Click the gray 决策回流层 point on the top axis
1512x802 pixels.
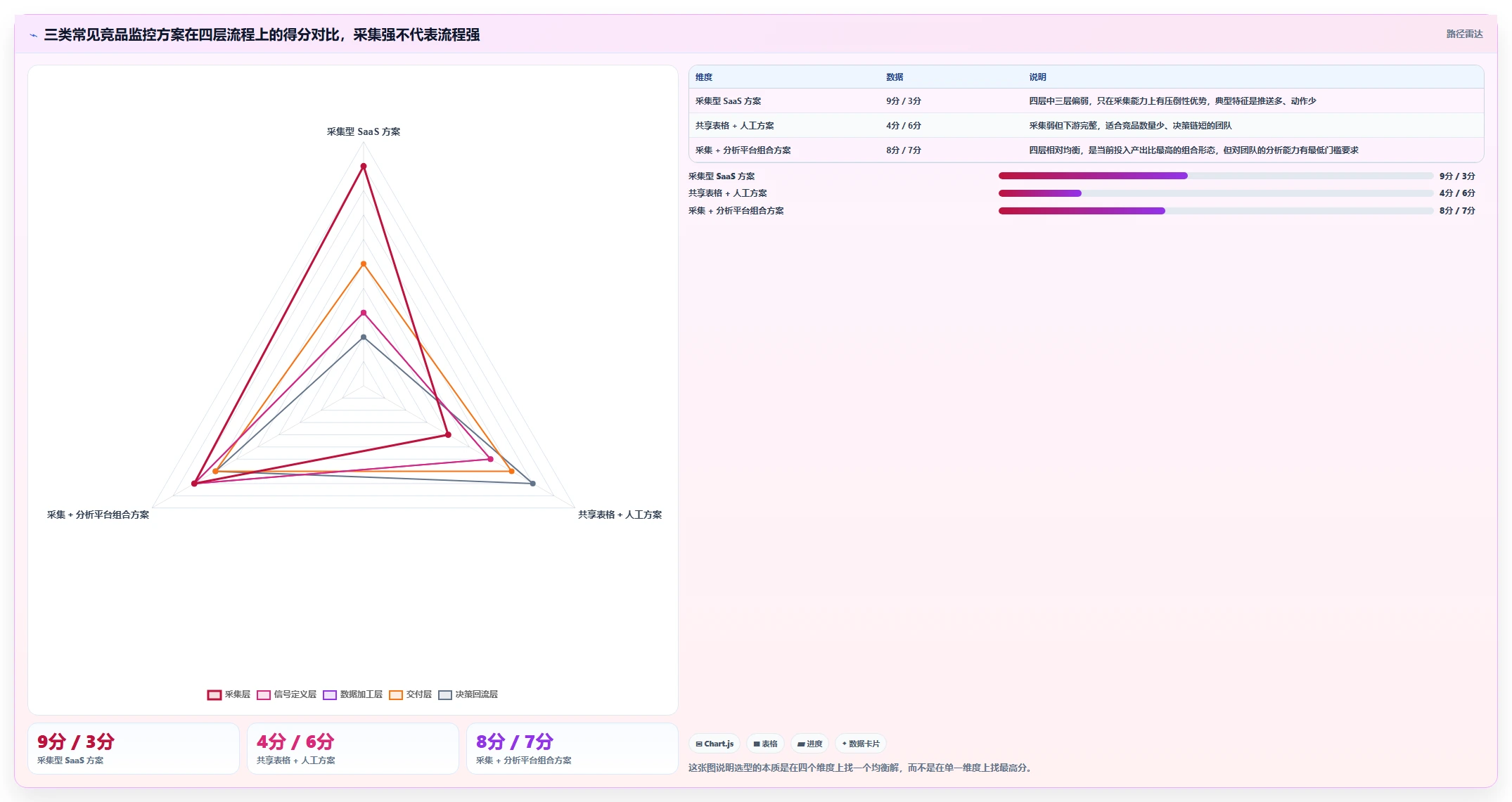pos(364,337)
